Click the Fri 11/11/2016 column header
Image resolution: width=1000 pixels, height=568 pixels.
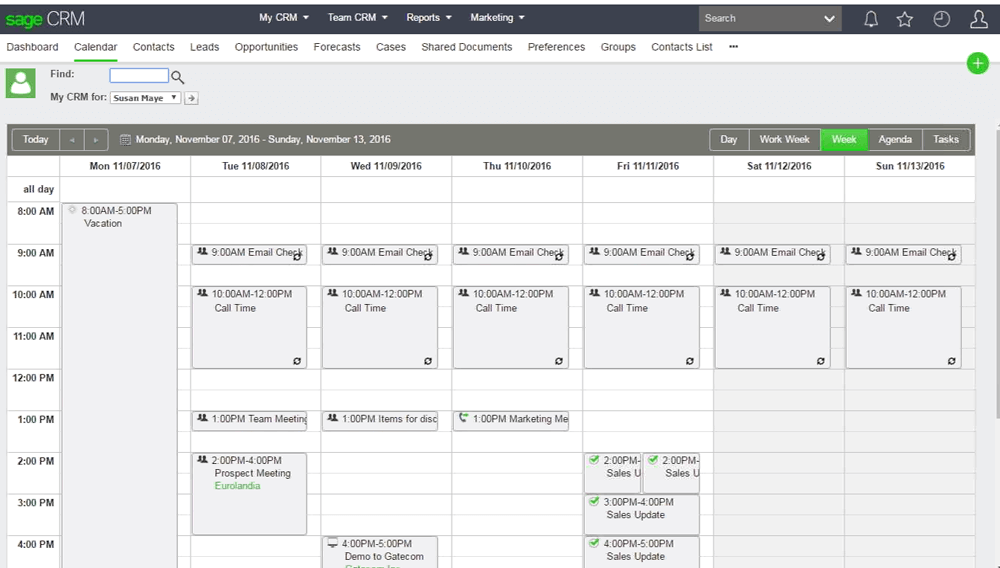click(x=648, y=166)
